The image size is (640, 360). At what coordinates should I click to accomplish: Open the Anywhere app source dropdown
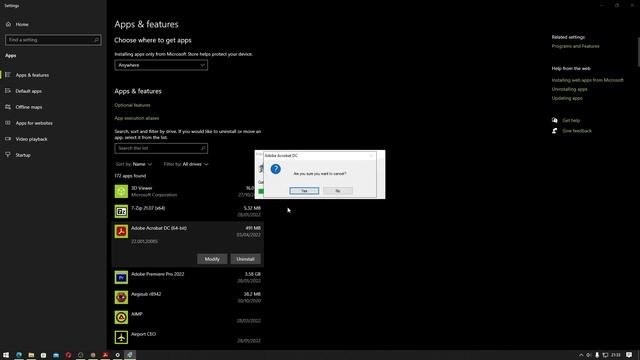[x=161, y=65]
